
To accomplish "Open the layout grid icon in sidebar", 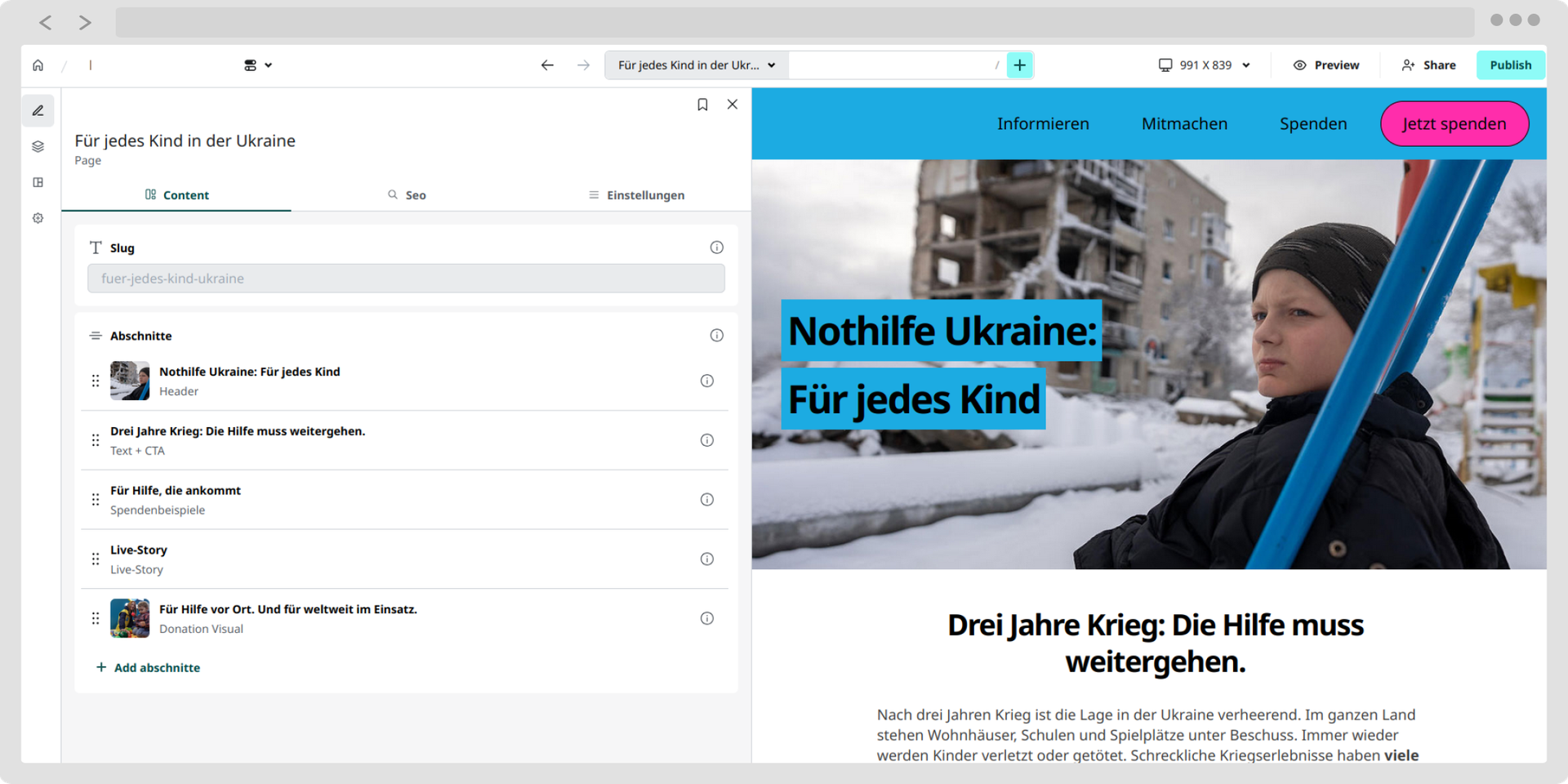I will click(x=38, y=183).
